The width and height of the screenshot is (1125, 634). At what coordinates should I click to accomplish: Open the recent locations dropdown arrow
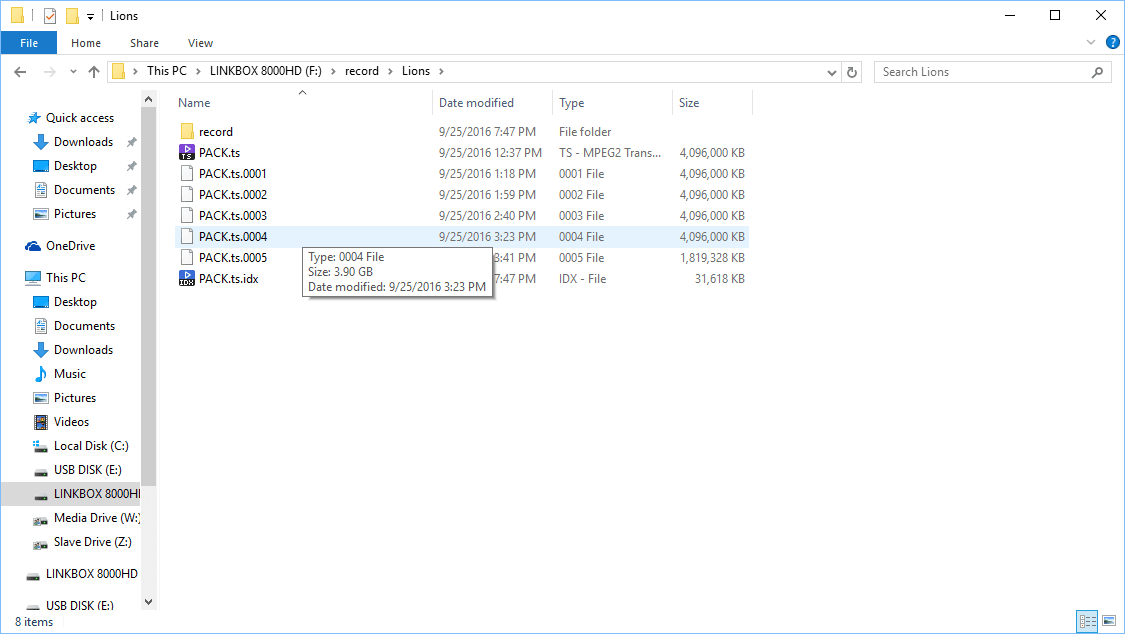73,72
